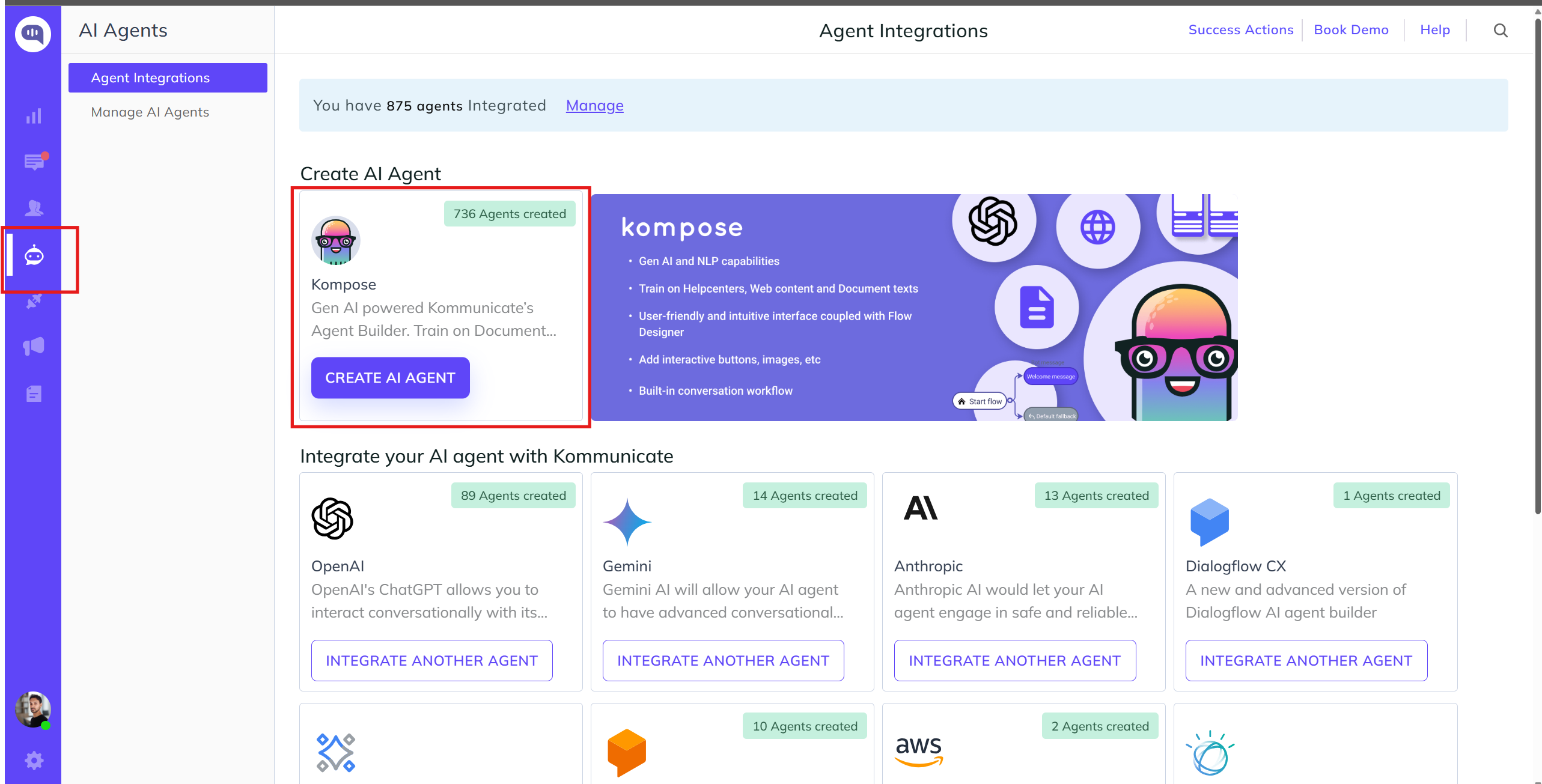Open the campaigns megaphone icon

(x=34, y=346)
